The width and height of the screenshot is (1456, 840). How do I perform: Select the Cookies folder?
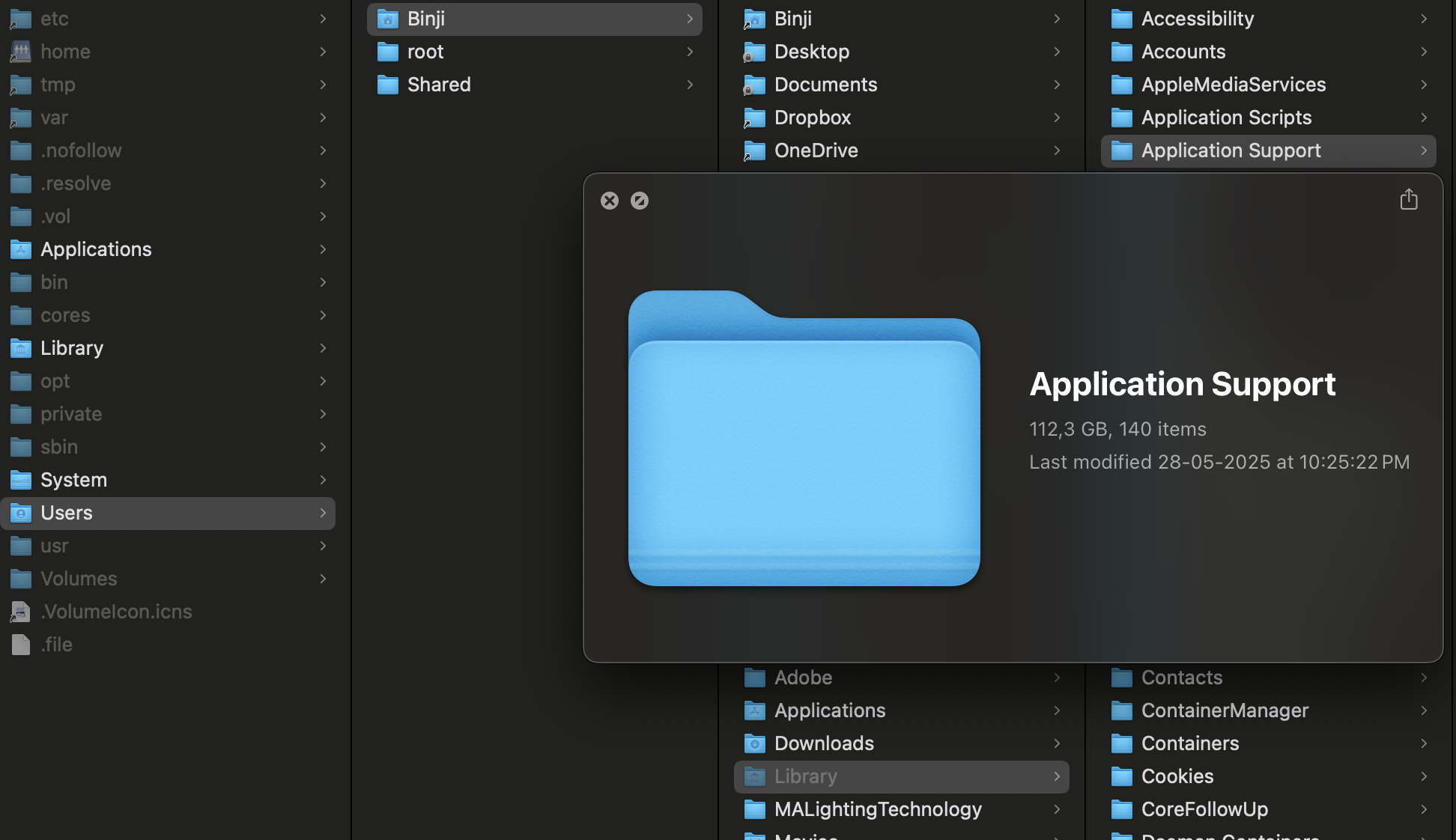click(1177, 776)
